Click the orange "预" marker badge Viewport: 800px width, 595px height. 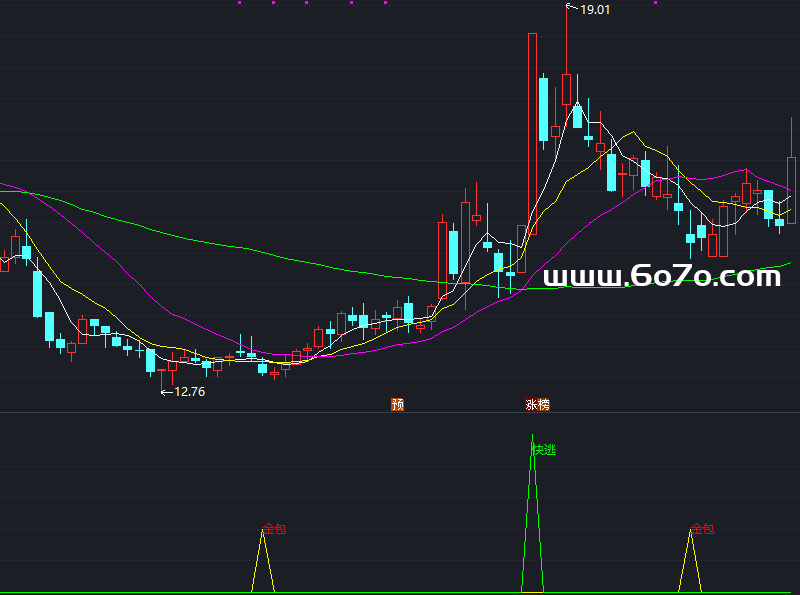coord(397,405)
